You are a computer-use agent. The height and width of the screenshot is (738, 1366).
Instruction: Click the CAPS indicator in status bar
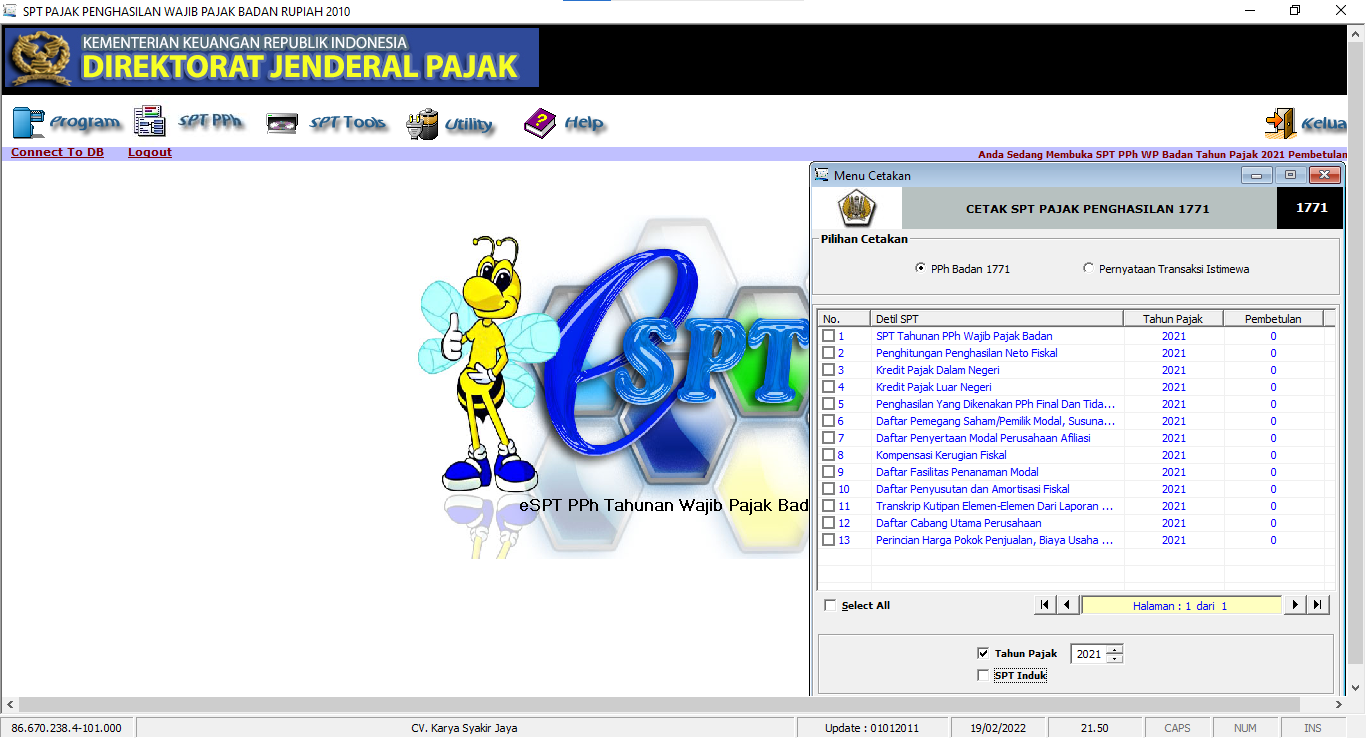click(1177, 728)
